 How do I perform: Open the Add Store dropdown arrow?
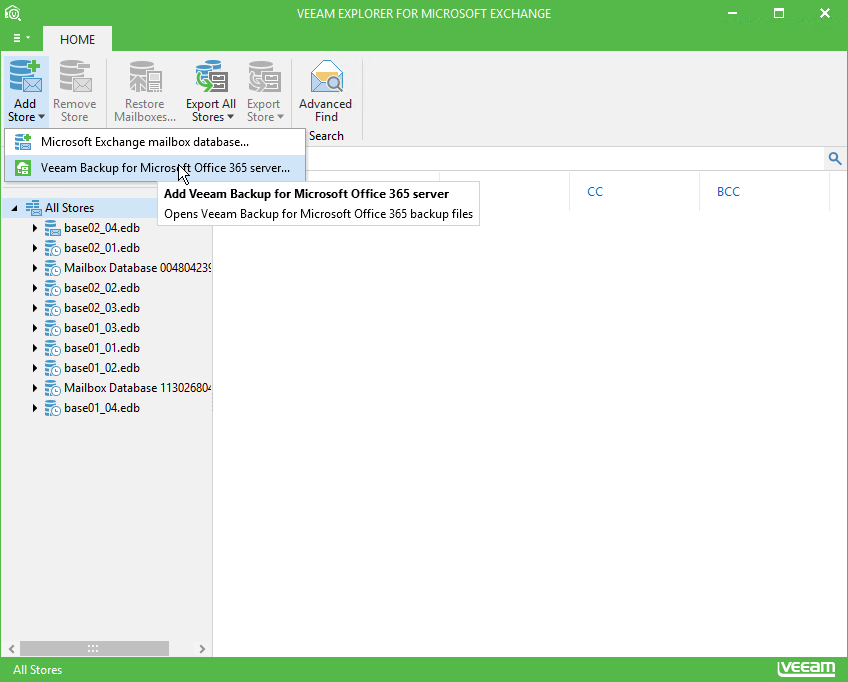click(x=41, y=117)
